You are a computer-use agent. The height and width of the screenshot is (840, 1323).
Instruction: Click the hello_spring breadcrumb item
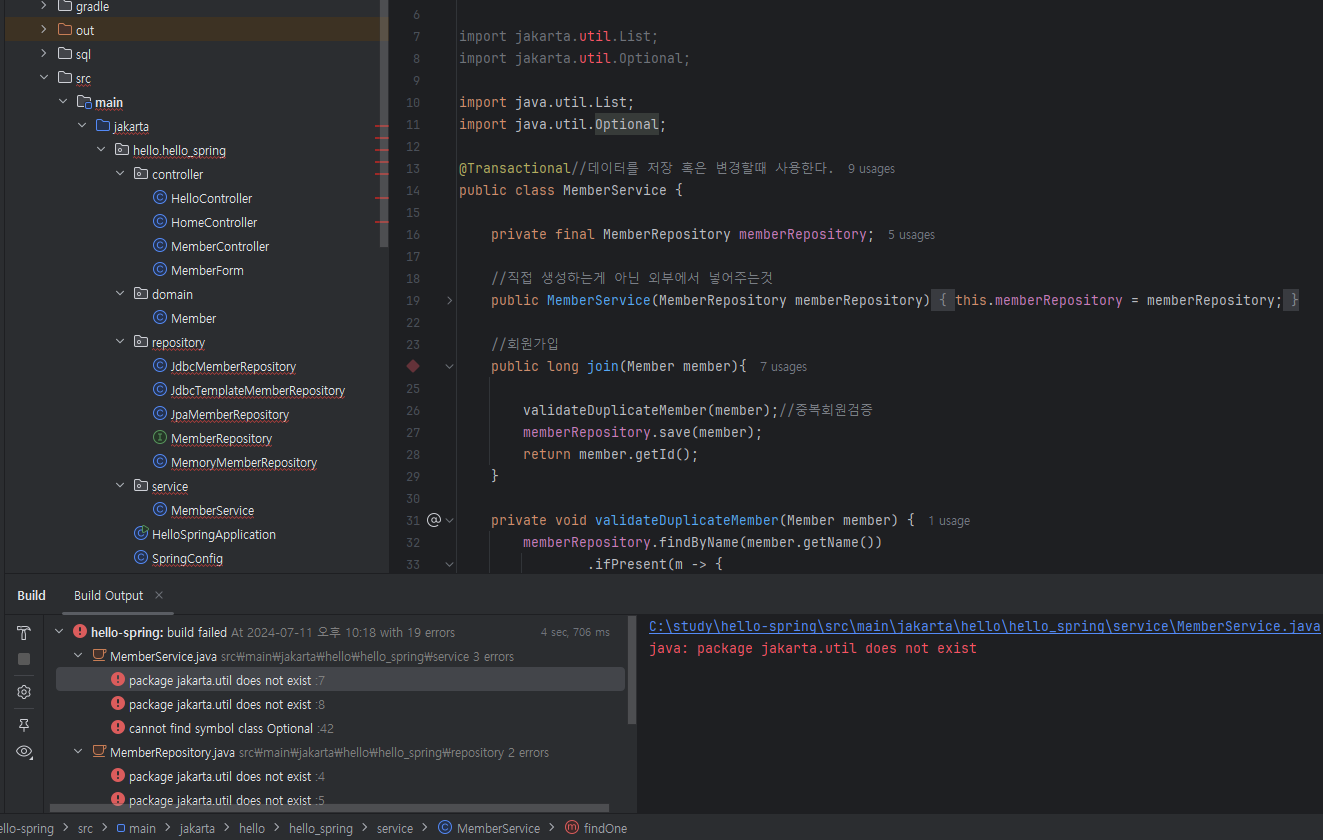tap(321, 828)
